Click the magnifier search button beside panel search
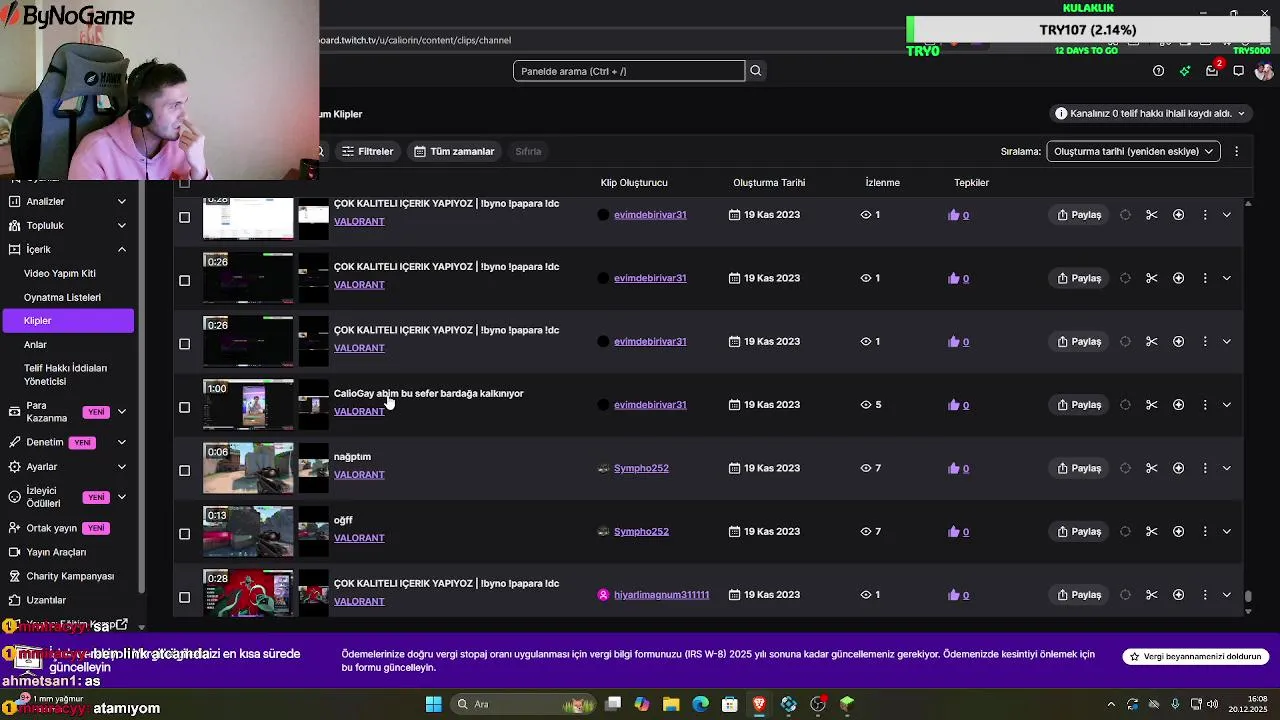Image resolution: width=1280 pixels, height=720 pixels. click(x=756, y=71)
